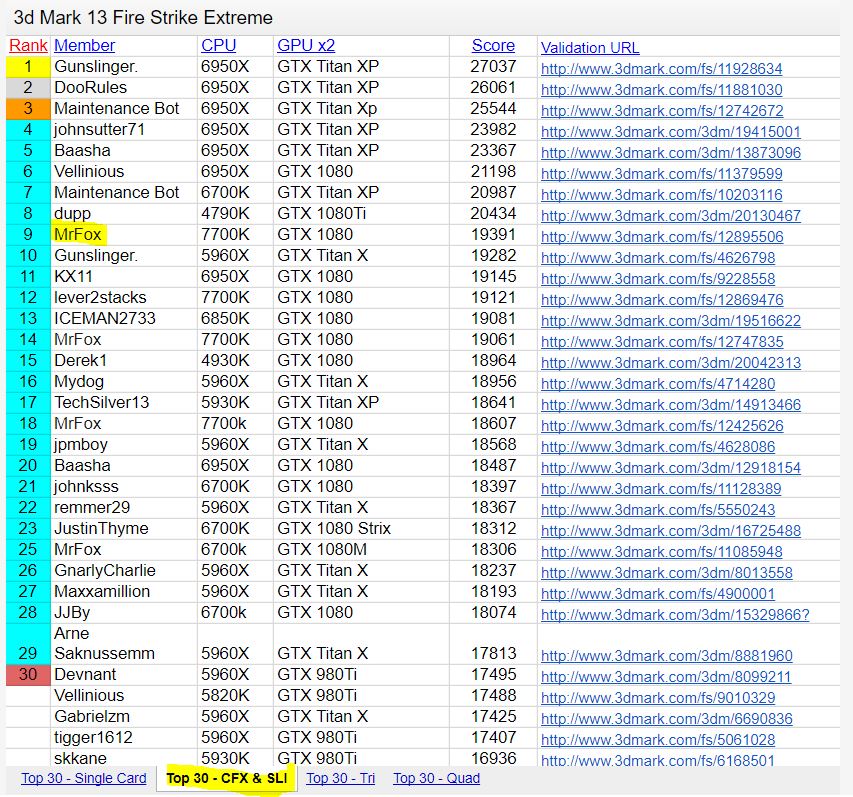
Task: Open validation link ending in 3dm/20130467
Action: [671, 216]
